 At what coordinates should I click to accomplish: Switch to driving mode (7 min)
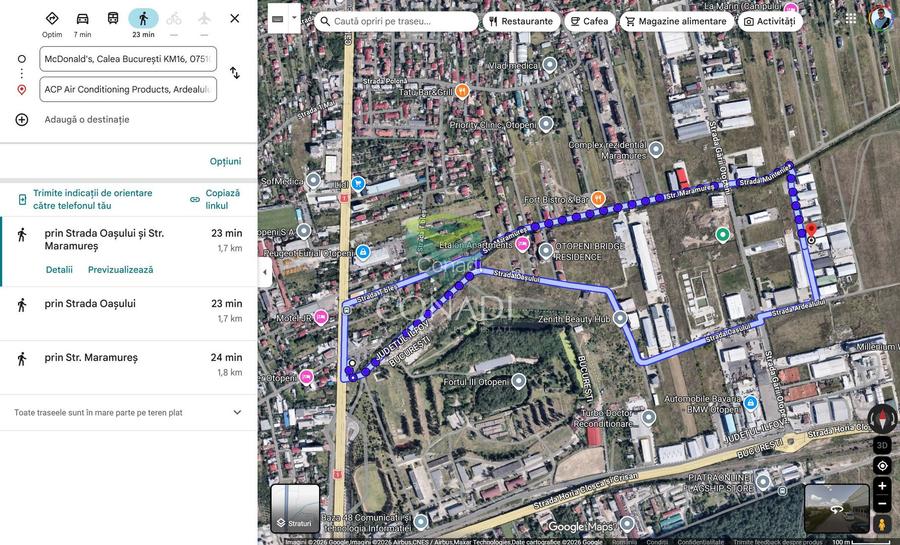point(83,18)
